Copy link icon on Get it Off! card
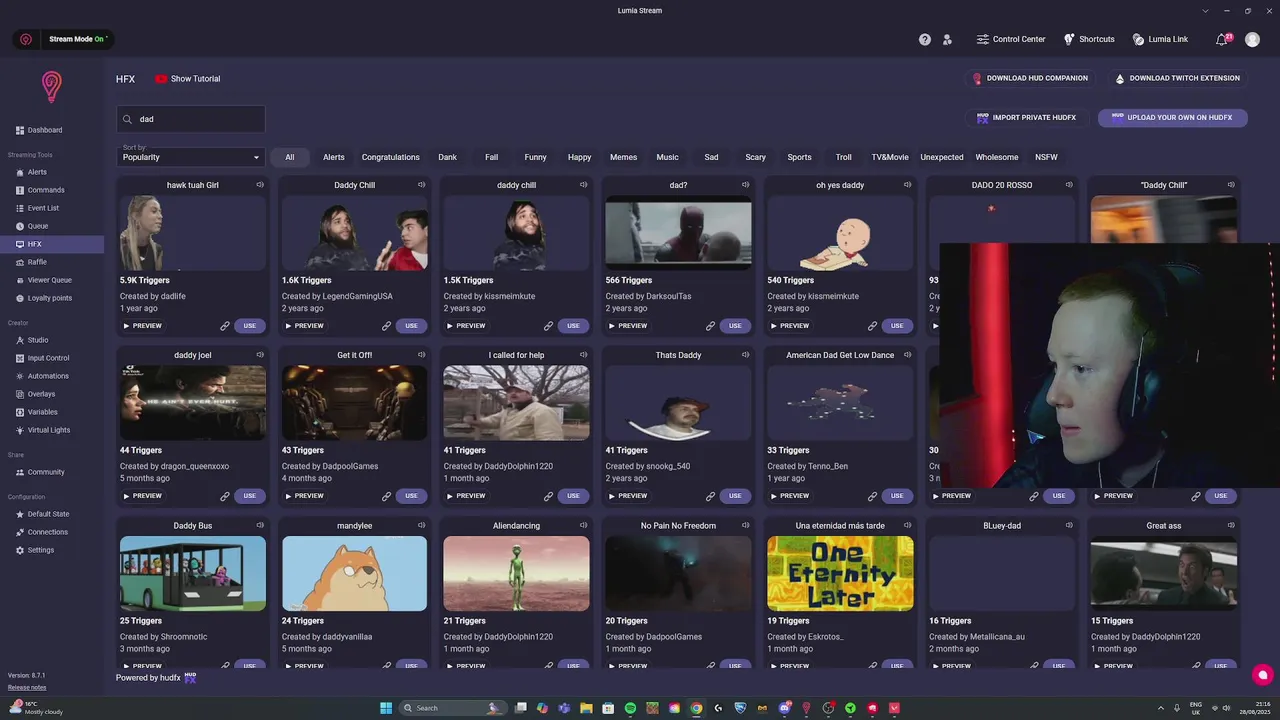Screen dimensions: 1280x720 (x=387, y=496)
